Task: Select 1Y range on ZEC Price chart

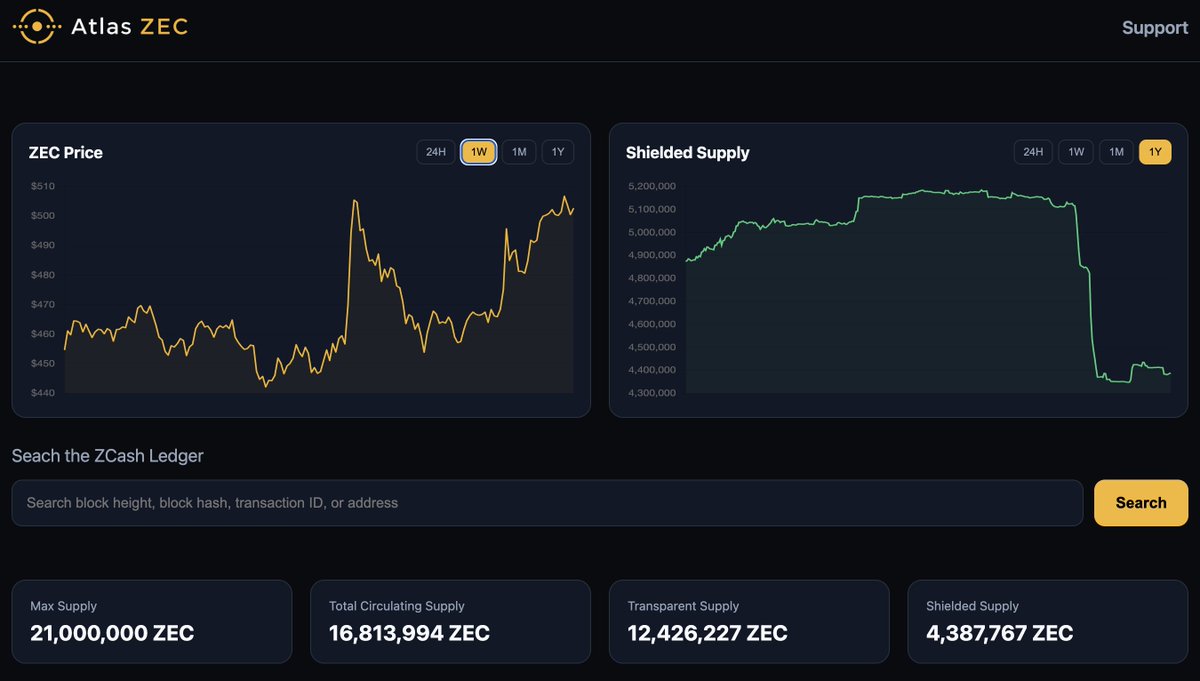Action: (x=559, y=152)
